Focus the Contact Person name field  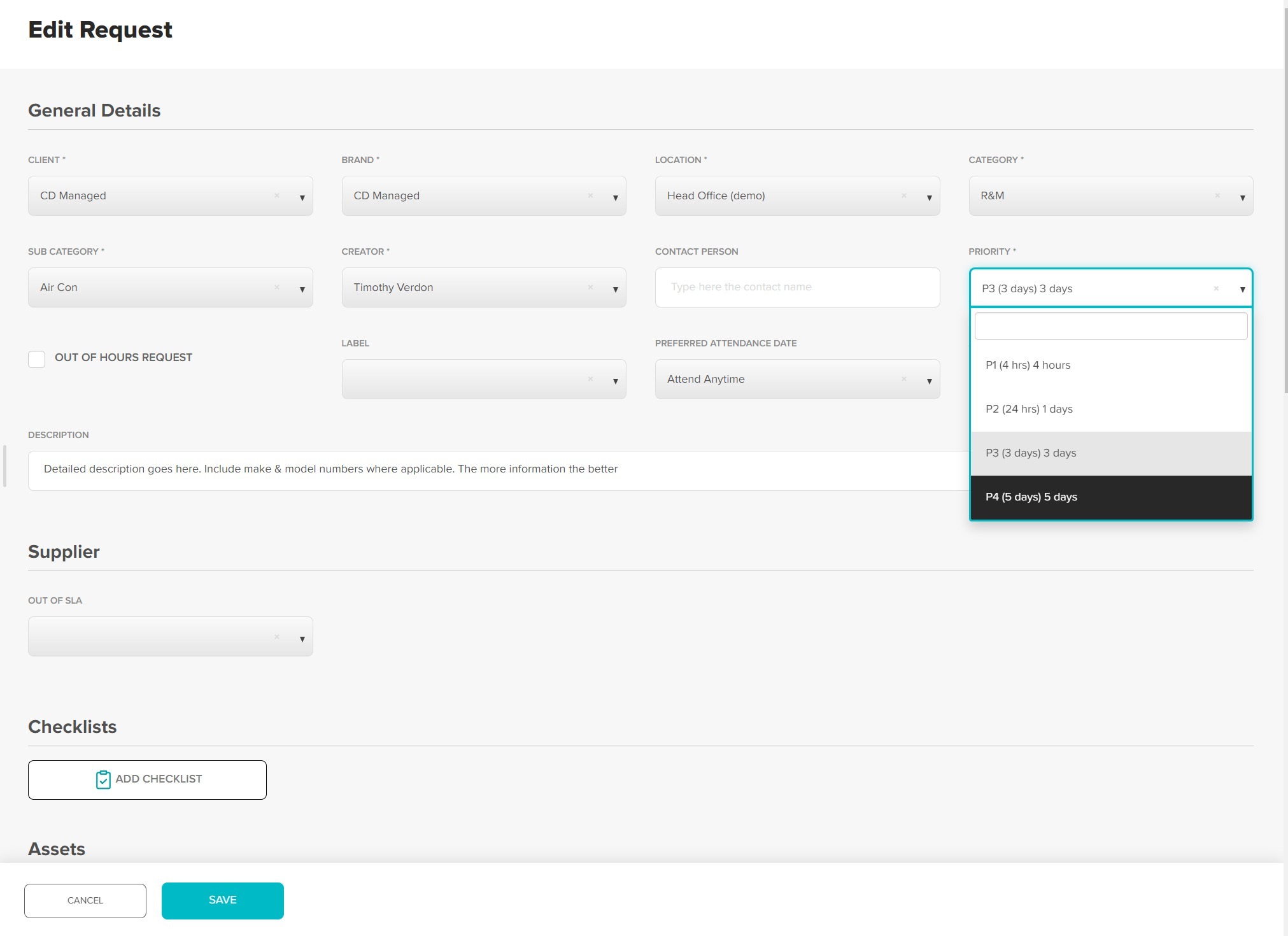(796, 287)
